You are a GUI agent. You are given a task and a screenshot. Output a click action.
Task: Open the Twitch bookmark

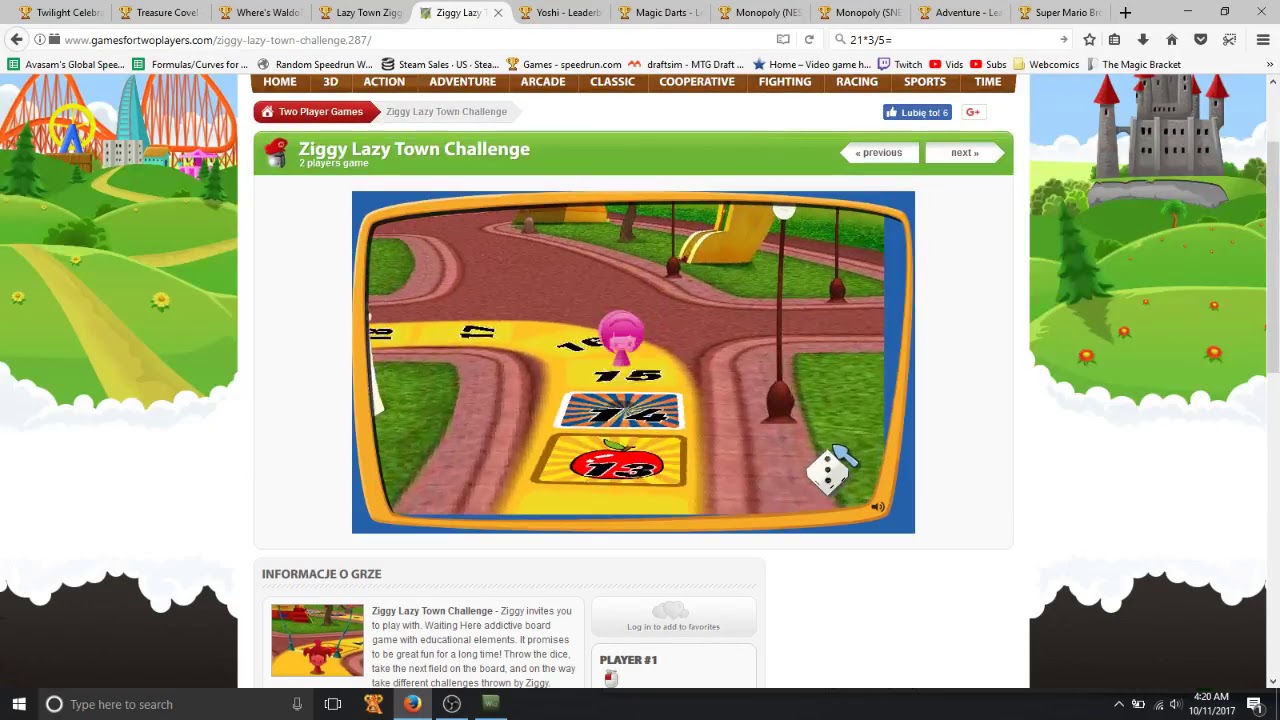(x=899, y=64)
